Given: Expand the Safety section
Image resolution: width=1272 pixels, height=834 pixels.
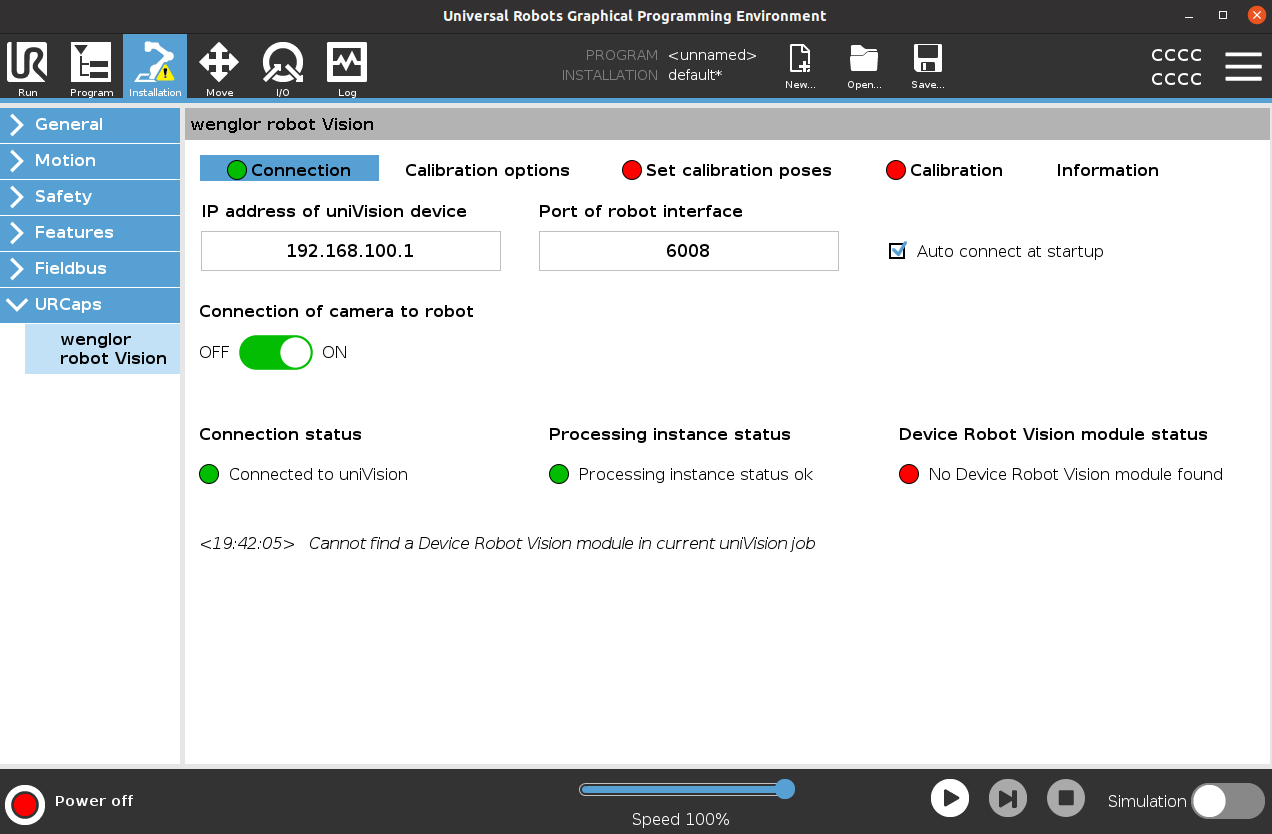Looking at the screenshot, I should point(90,196).
